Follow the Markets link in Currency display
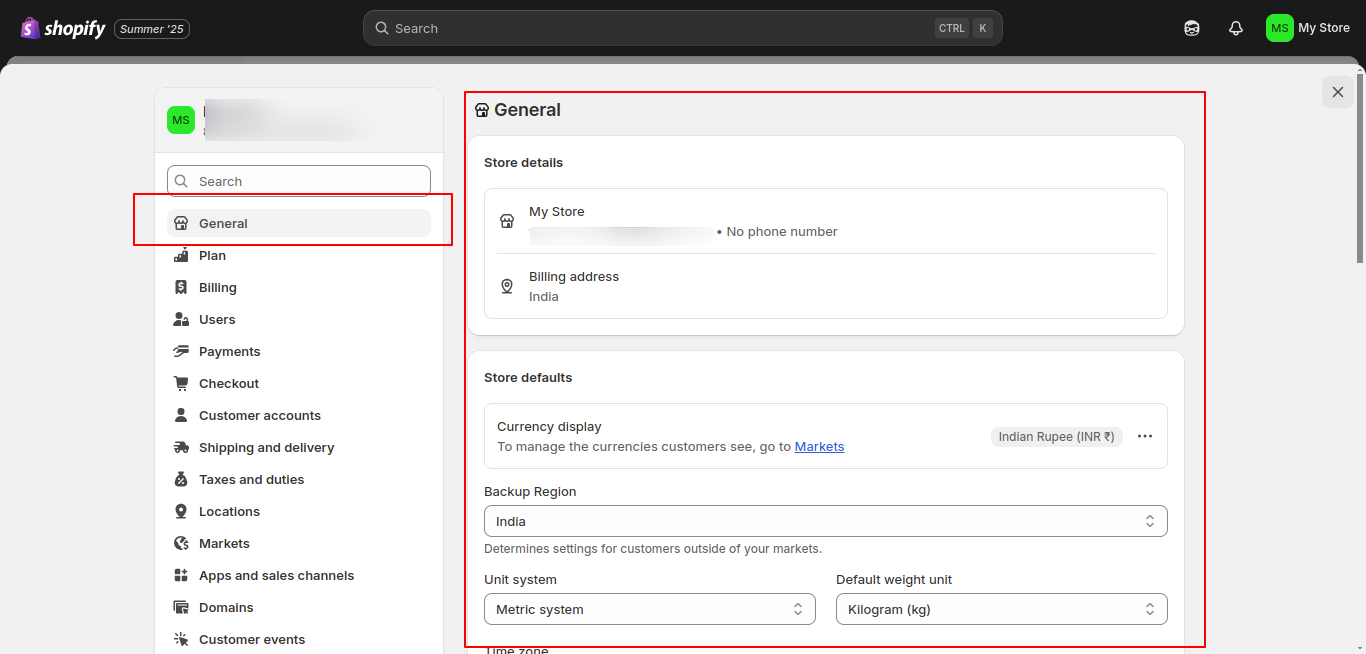The width and height of the screenshot is (1366, 654). click(819, 447)
